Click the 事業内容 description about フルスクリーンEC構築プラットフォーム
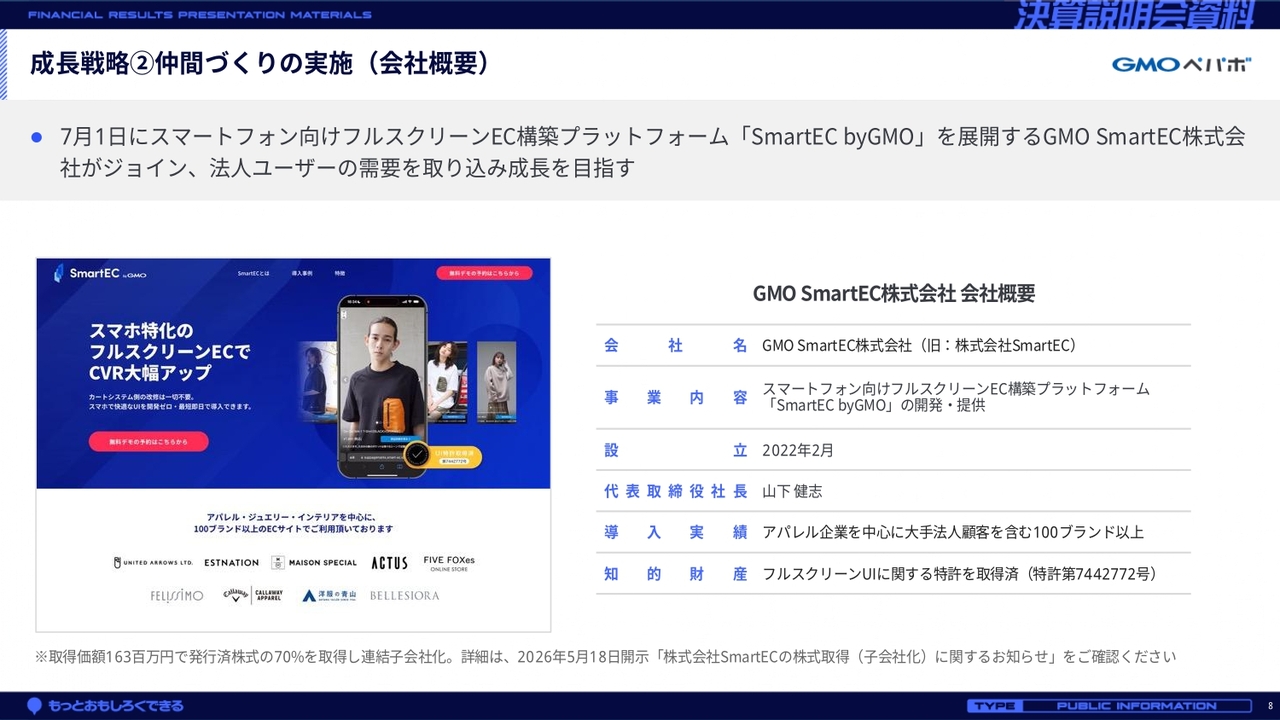This screenshot has height=720, width=1280. (956, 397)
